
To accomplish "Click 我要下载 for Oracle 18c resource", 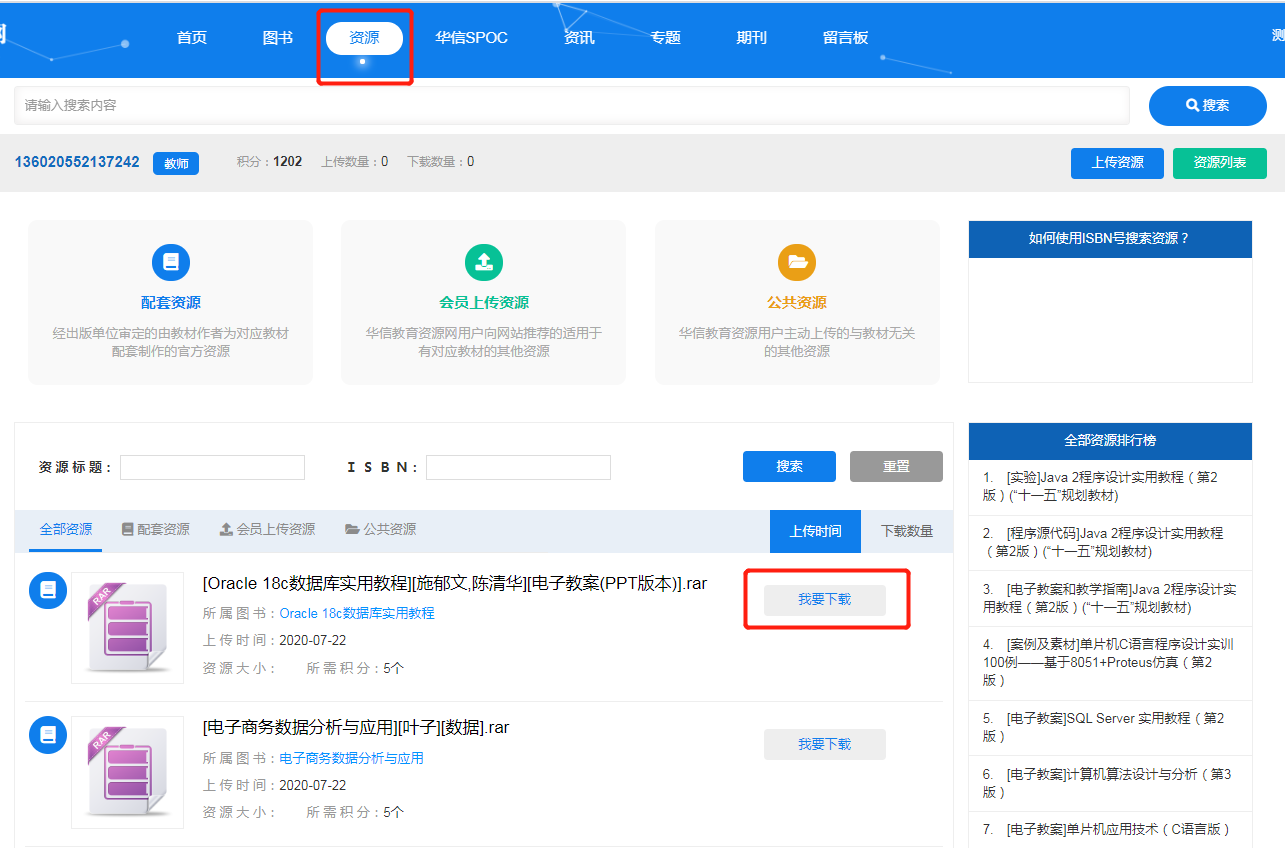I will point(824,600).
